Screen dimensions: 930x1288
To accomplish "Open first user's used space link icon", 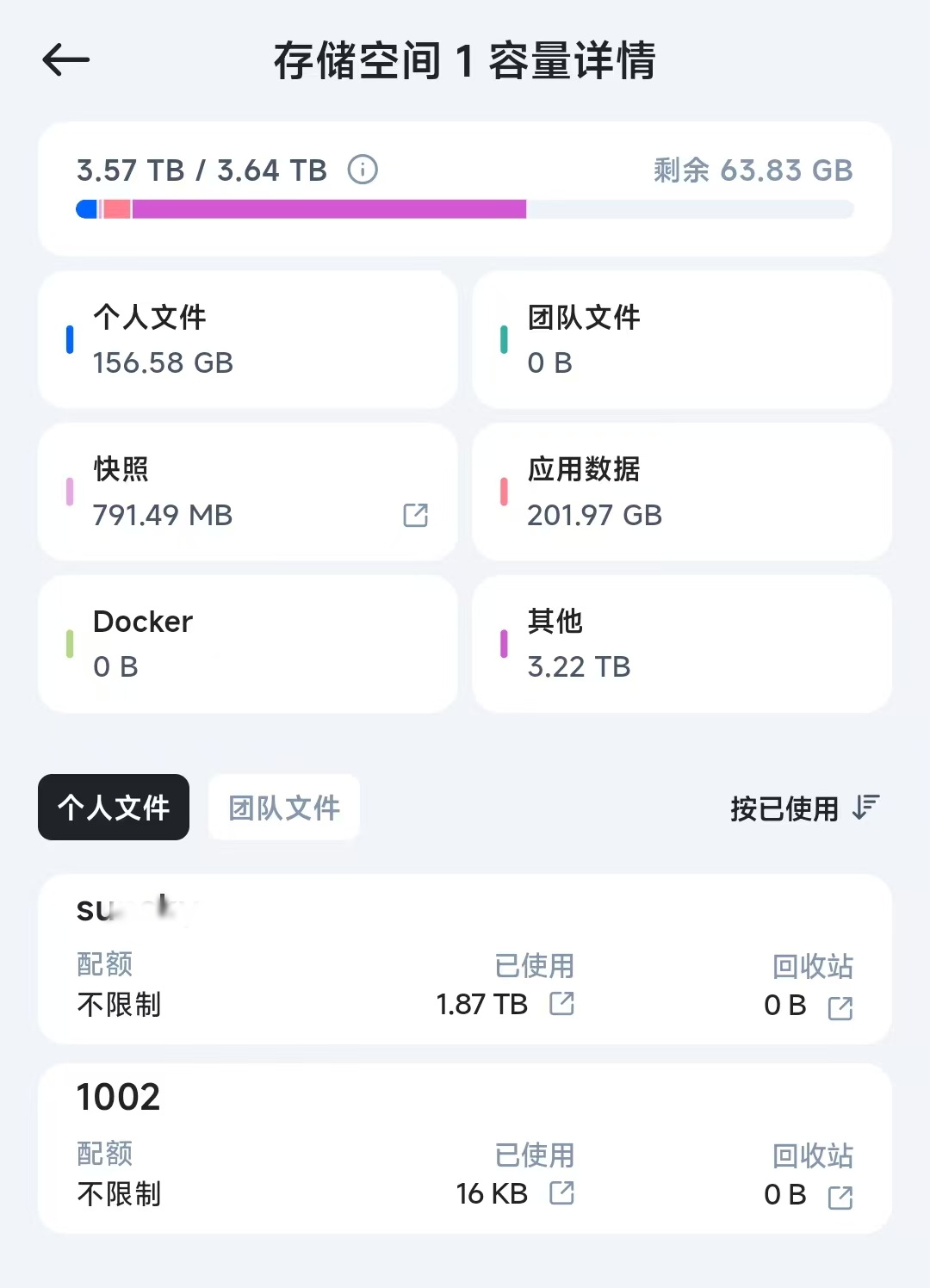I will (x=562, y=1003).
